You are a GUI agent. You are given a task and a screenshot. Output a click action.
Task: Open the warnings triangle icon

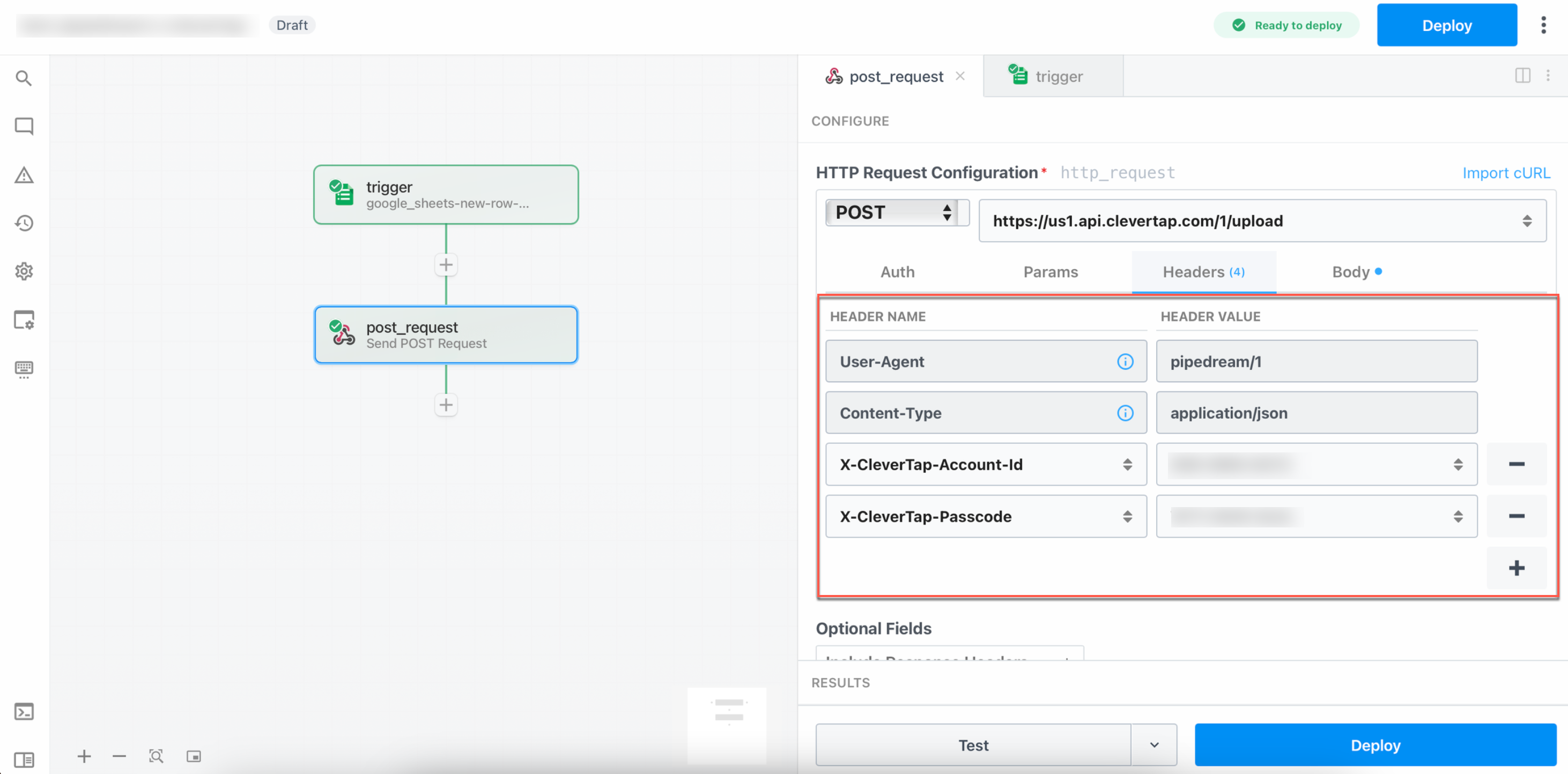point(24,175)
